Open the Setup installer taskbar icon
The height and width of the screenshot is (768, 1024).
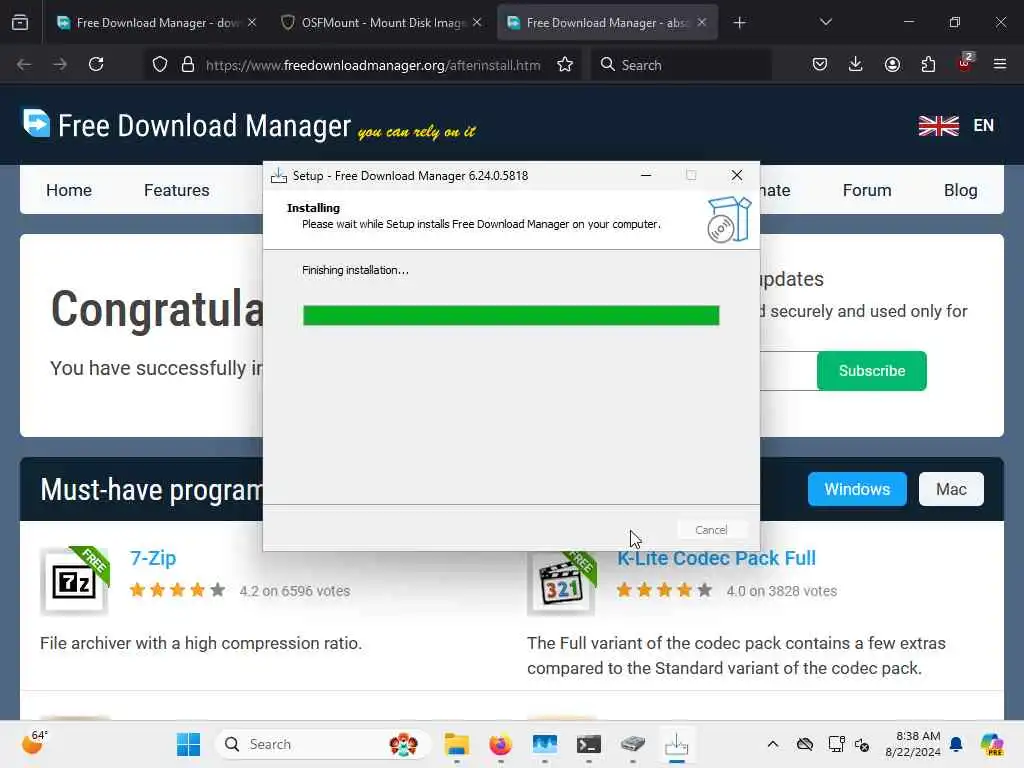[x=677, y=744]
